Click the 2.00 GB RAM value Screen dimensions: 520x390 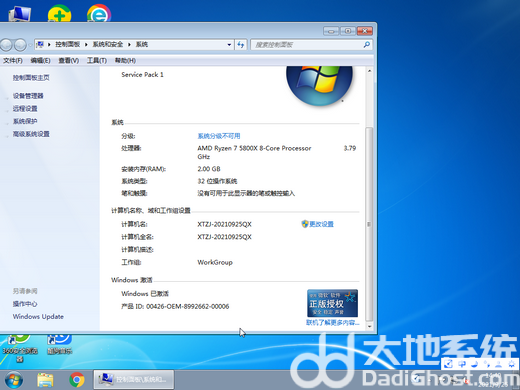(209, 169)
